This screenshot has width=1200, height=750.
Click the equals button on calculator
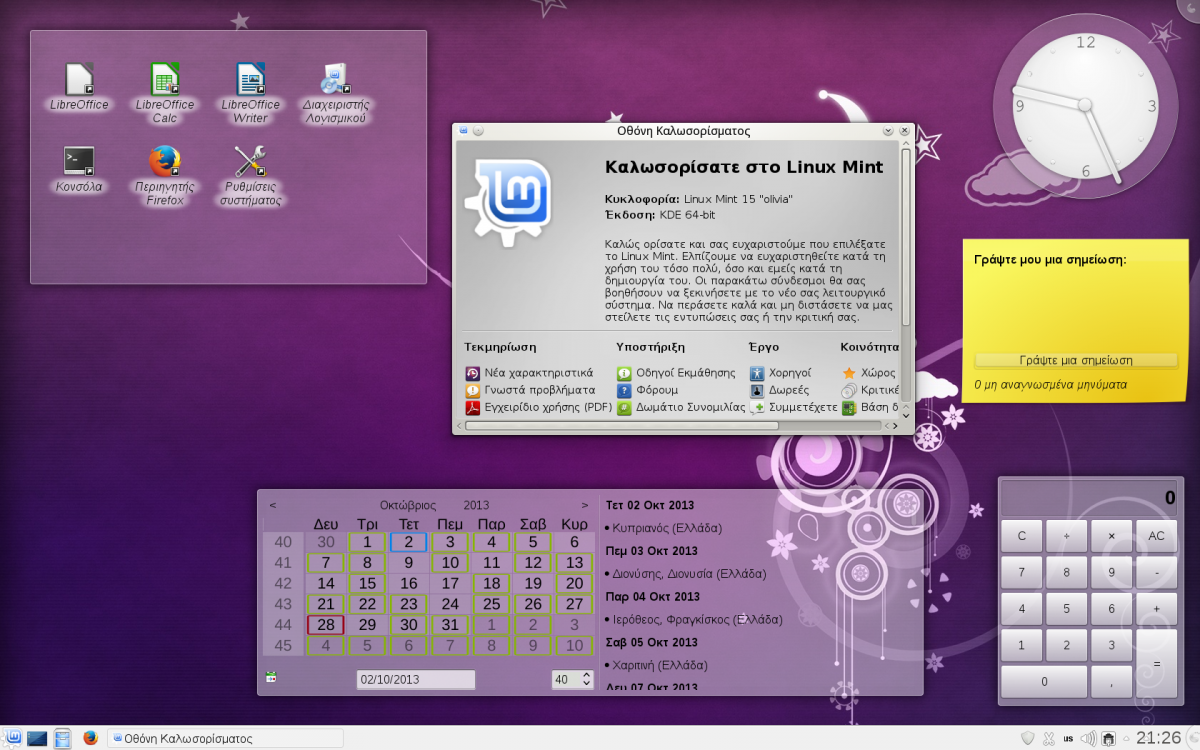pos(1156,663)
